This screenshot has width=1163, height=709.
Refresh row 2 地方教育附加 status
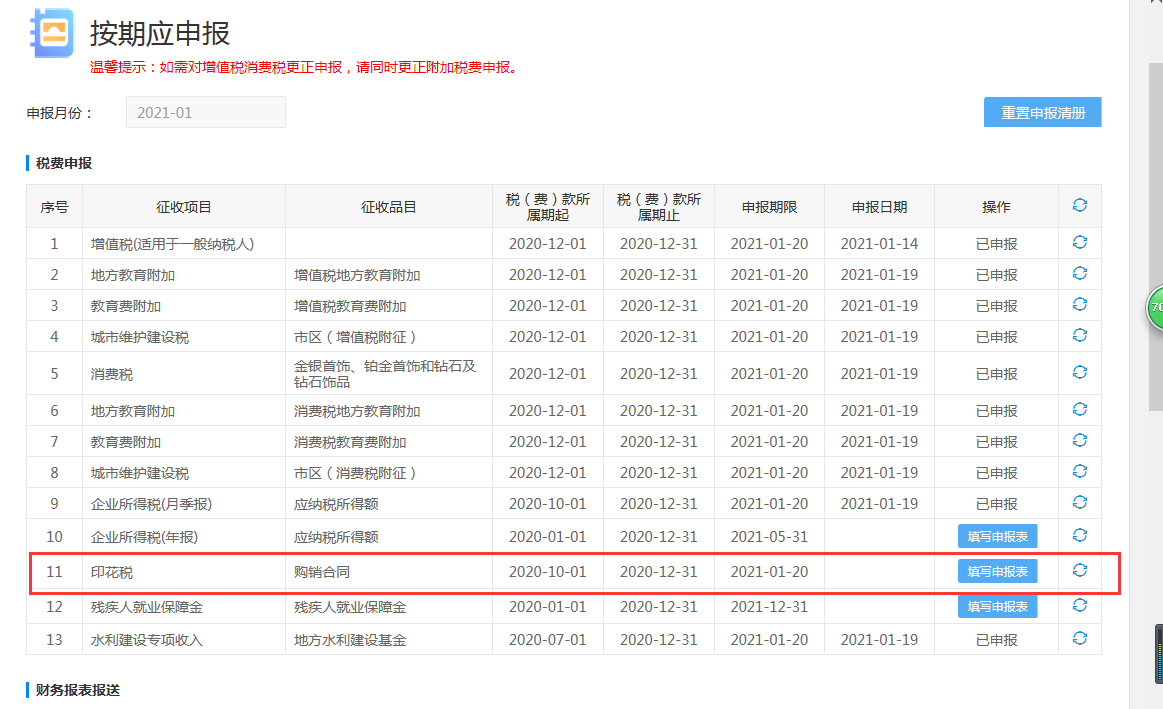coord(1079,273)
